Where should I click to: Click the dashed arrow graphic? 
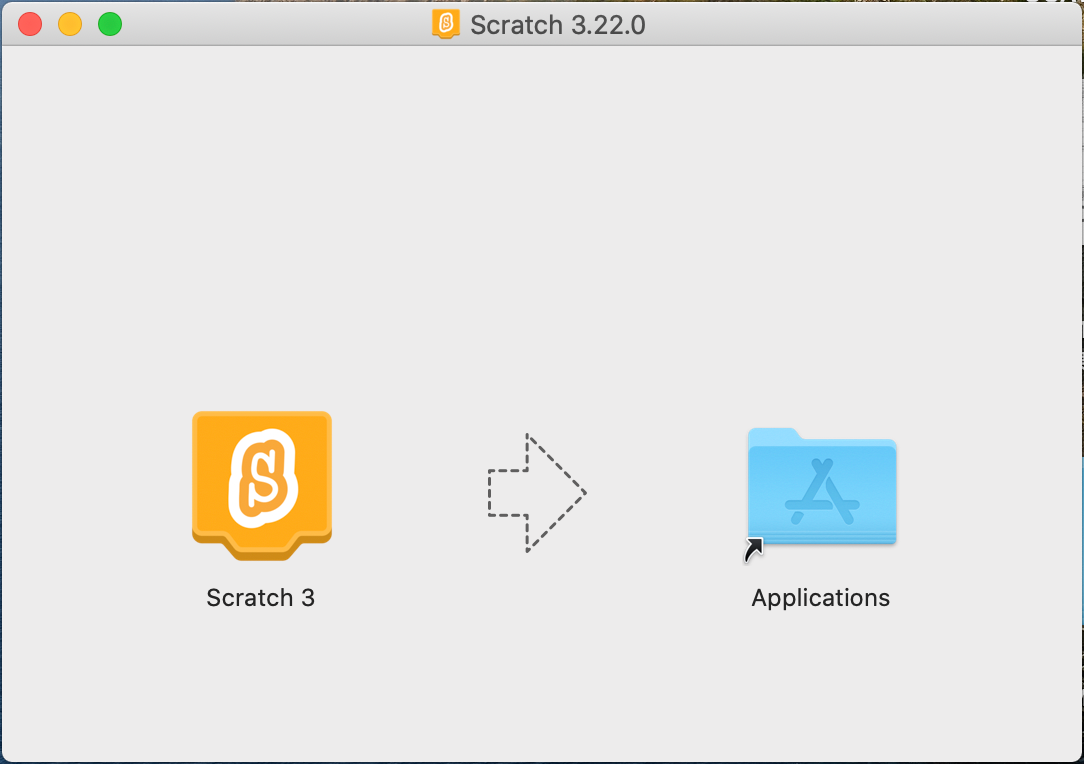click(x=537, y=493)
